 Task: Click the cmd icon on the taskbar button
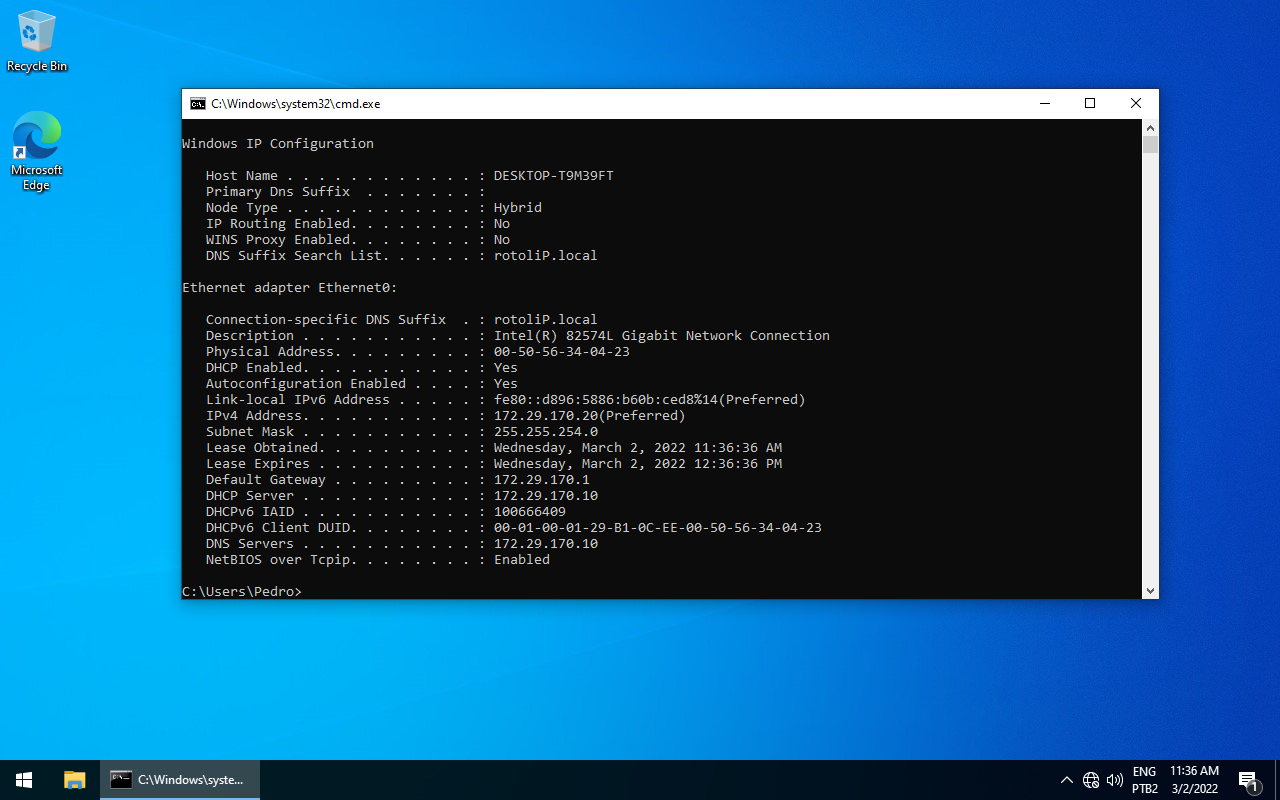121,779
